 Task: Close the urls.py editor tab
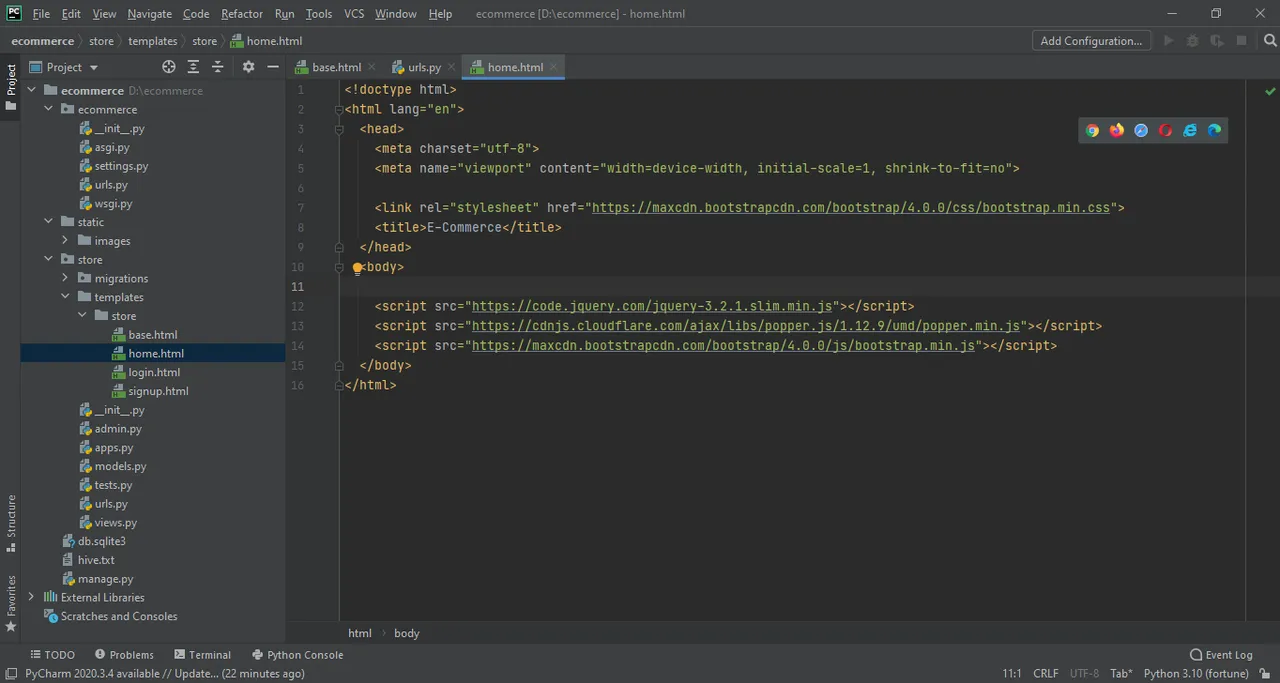451,67
